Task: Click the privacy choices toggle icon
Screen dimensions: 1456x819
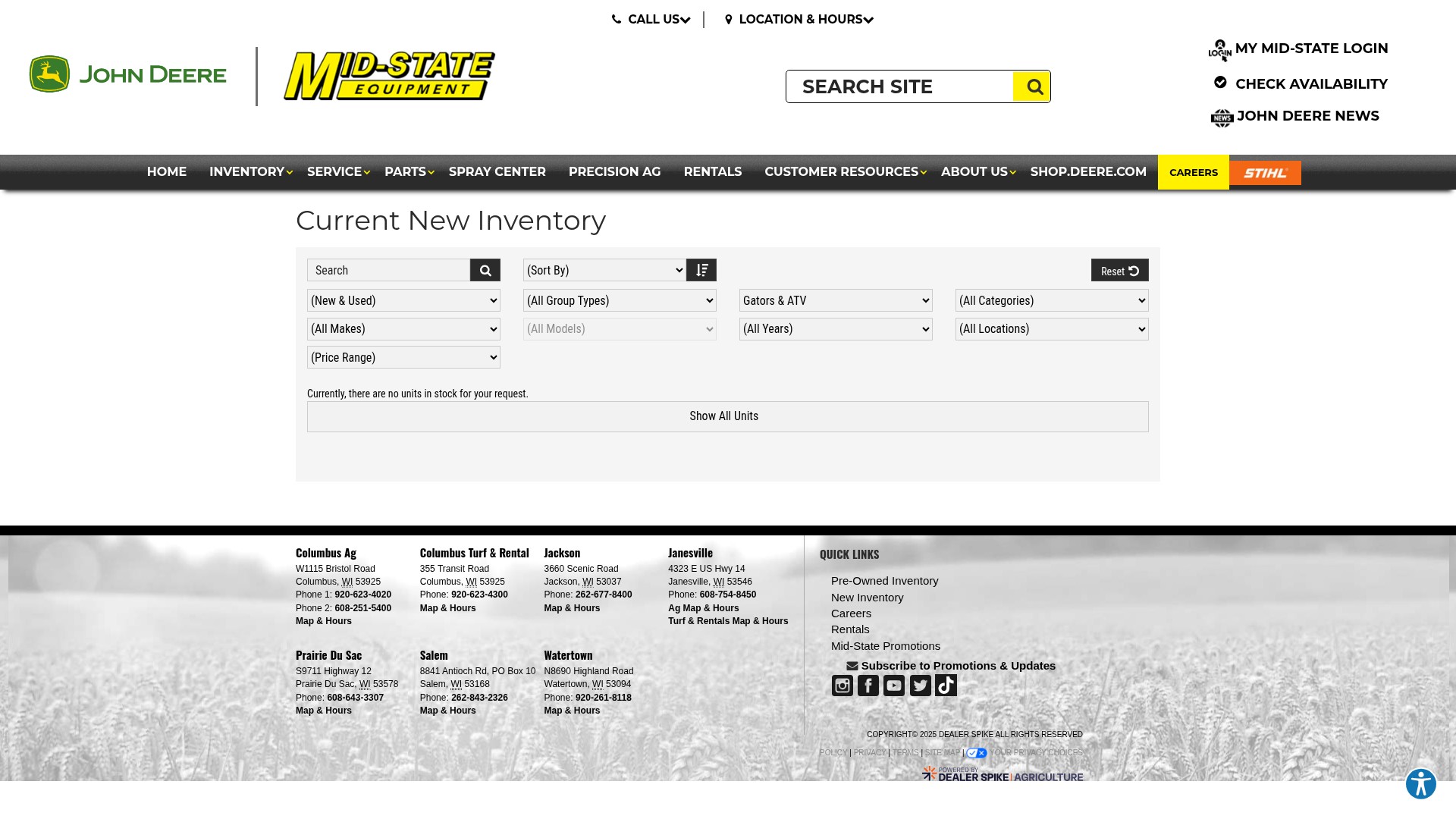Action: coord(977,753)
